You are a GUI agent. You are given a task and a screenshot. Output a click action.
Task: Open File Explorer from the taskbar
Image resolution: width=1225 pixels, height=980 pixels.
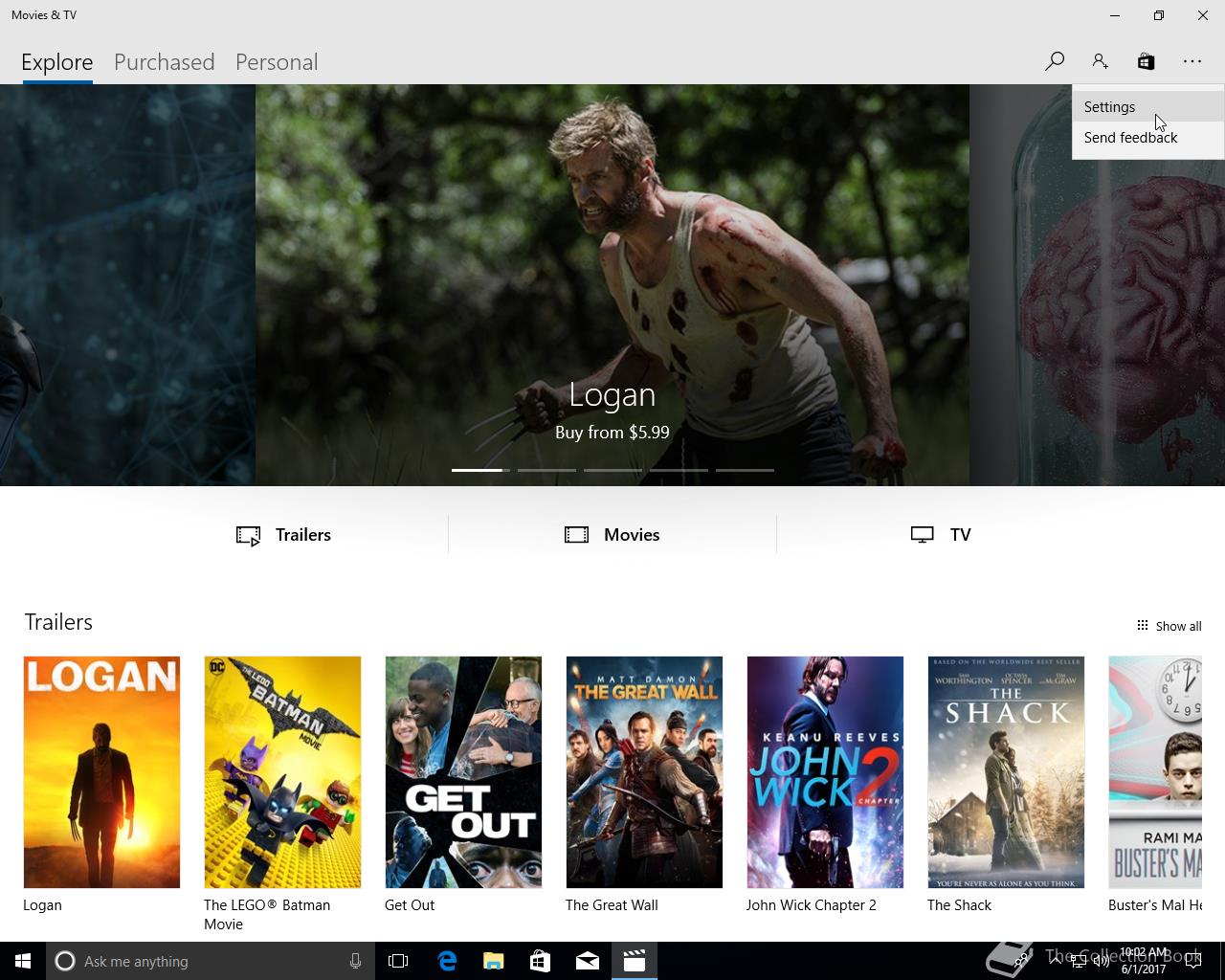pyautogui.click(x=494, y=961)
